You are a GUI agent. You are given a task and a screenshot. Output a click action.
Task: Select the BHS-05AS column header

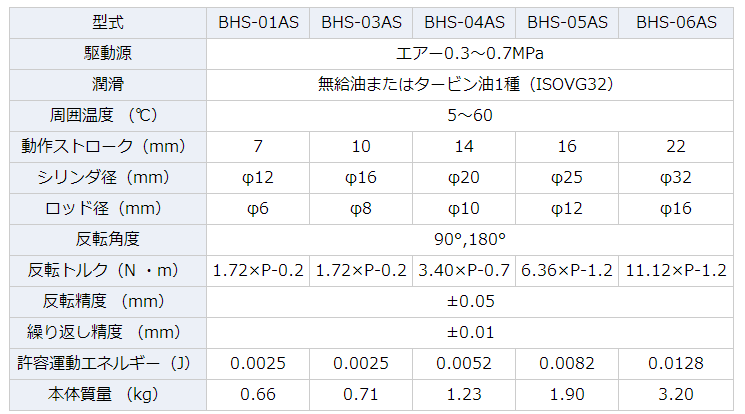[567, 23]
